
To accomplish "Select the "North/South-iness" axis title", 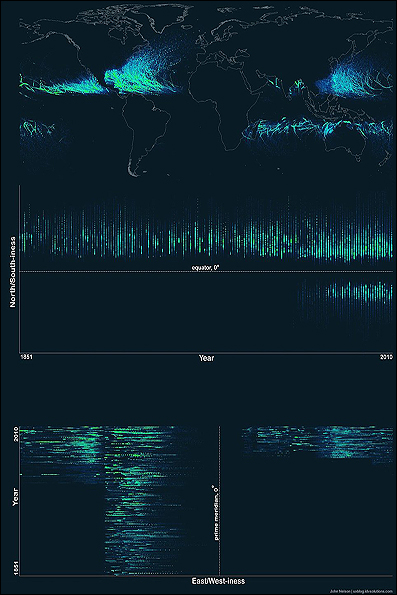I will click(13, 272).
